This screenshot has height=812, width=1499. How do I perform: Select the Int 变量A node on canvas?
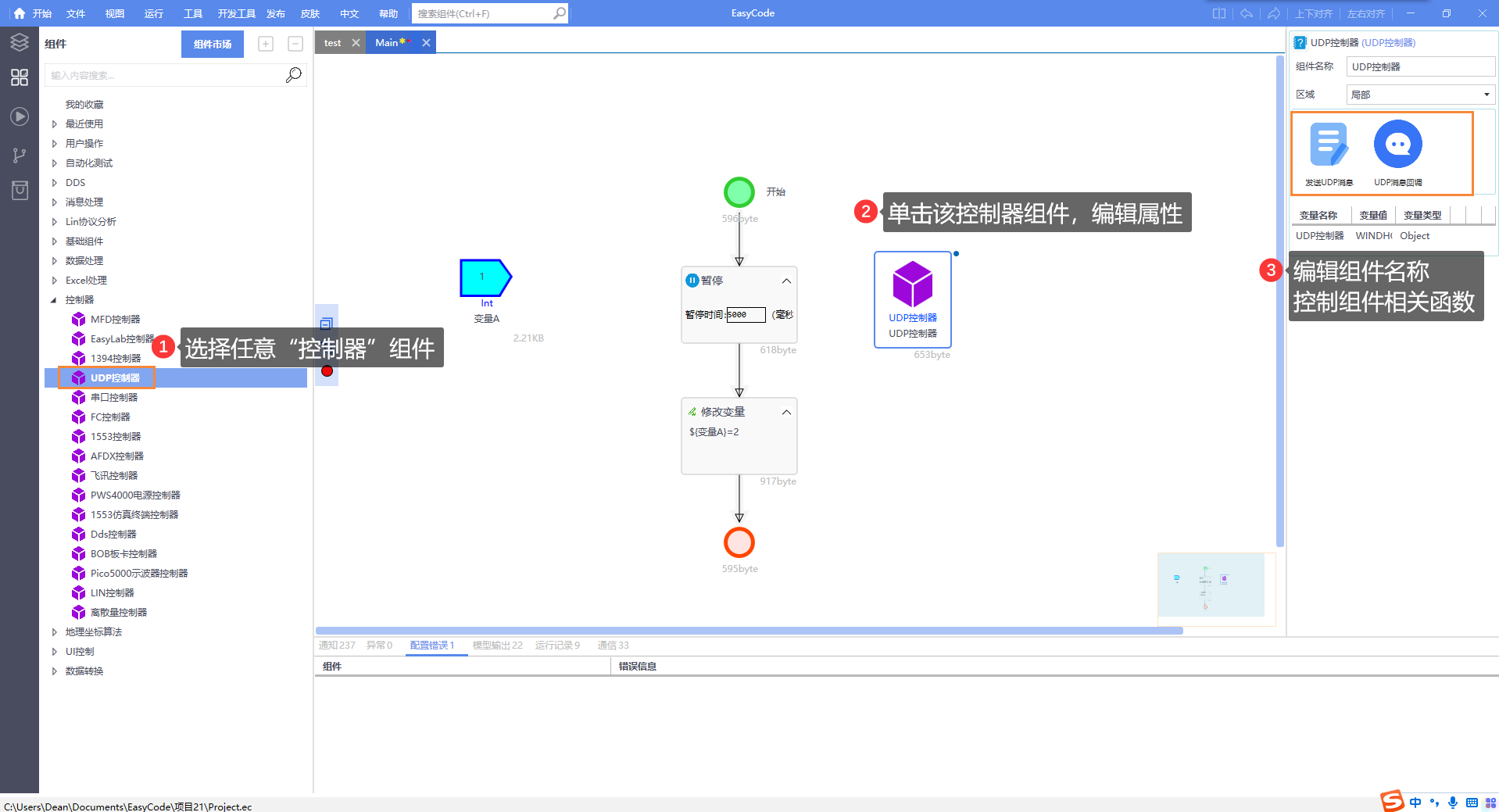coord(485,277)
